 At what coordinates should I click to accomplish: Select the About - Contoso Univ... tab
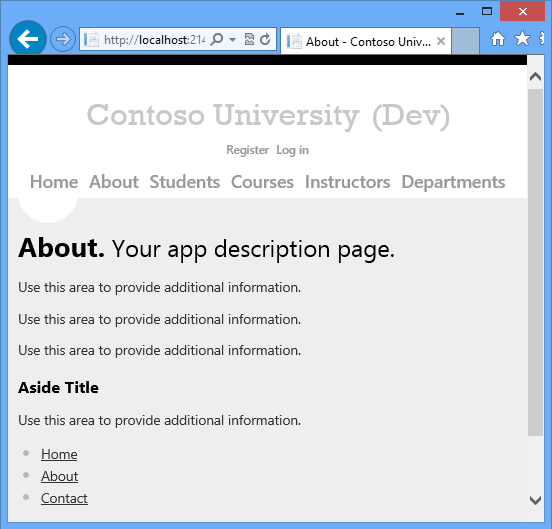click(x=365, y=42)
